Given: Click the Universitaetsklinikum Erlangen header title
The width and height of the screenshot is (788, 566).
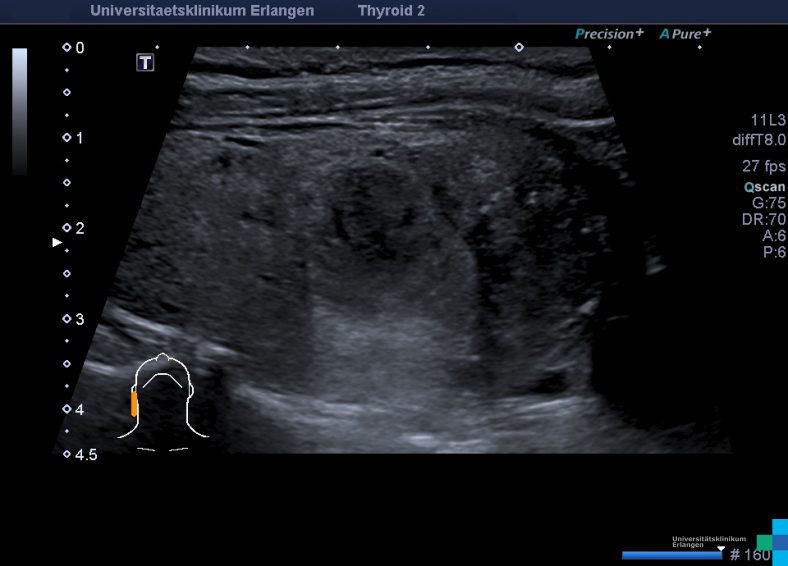Looking at the screenshot, I should point(202,11).
